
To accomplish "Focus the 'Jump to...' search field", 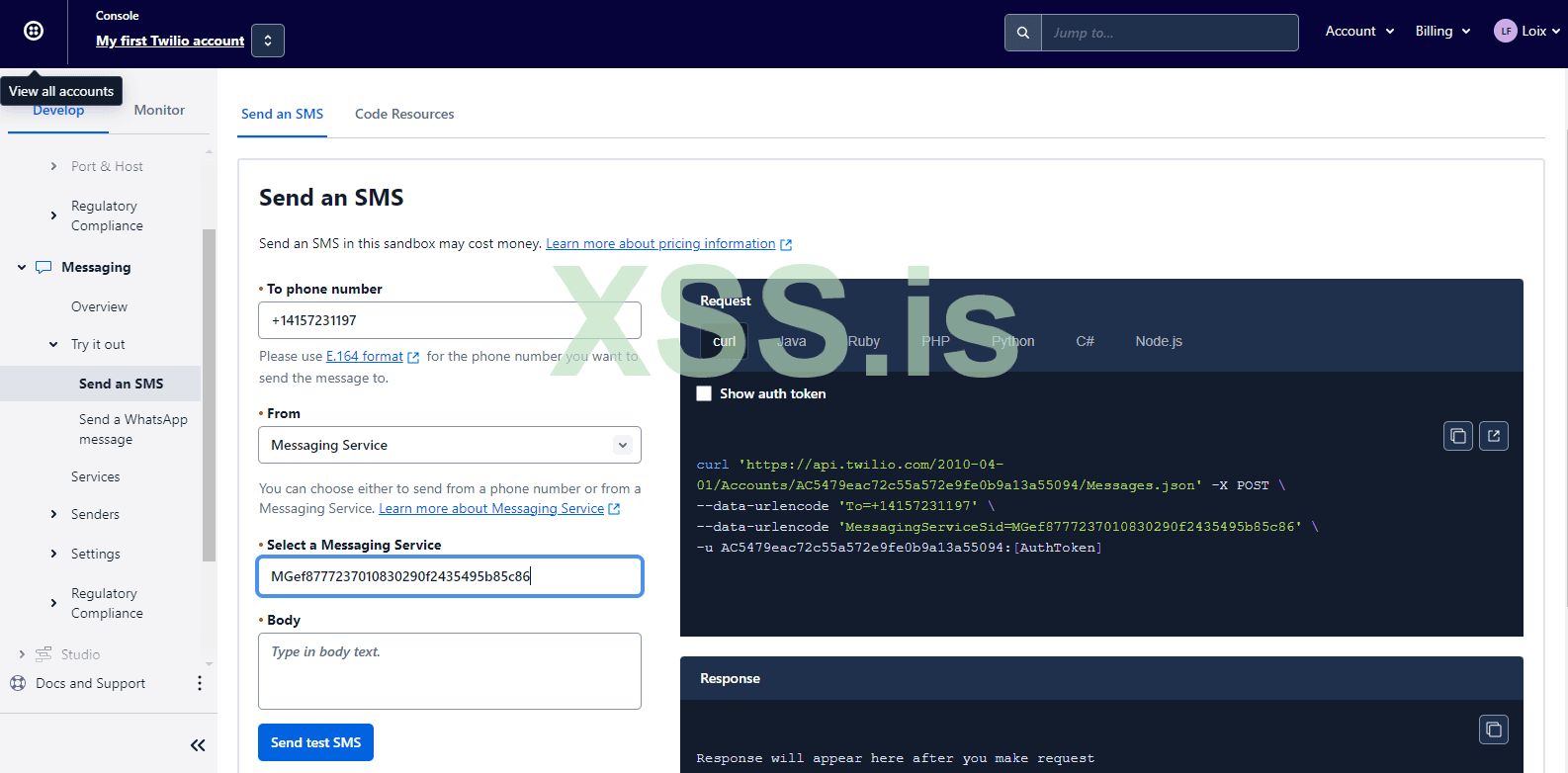I will [x=1170, y=33].
